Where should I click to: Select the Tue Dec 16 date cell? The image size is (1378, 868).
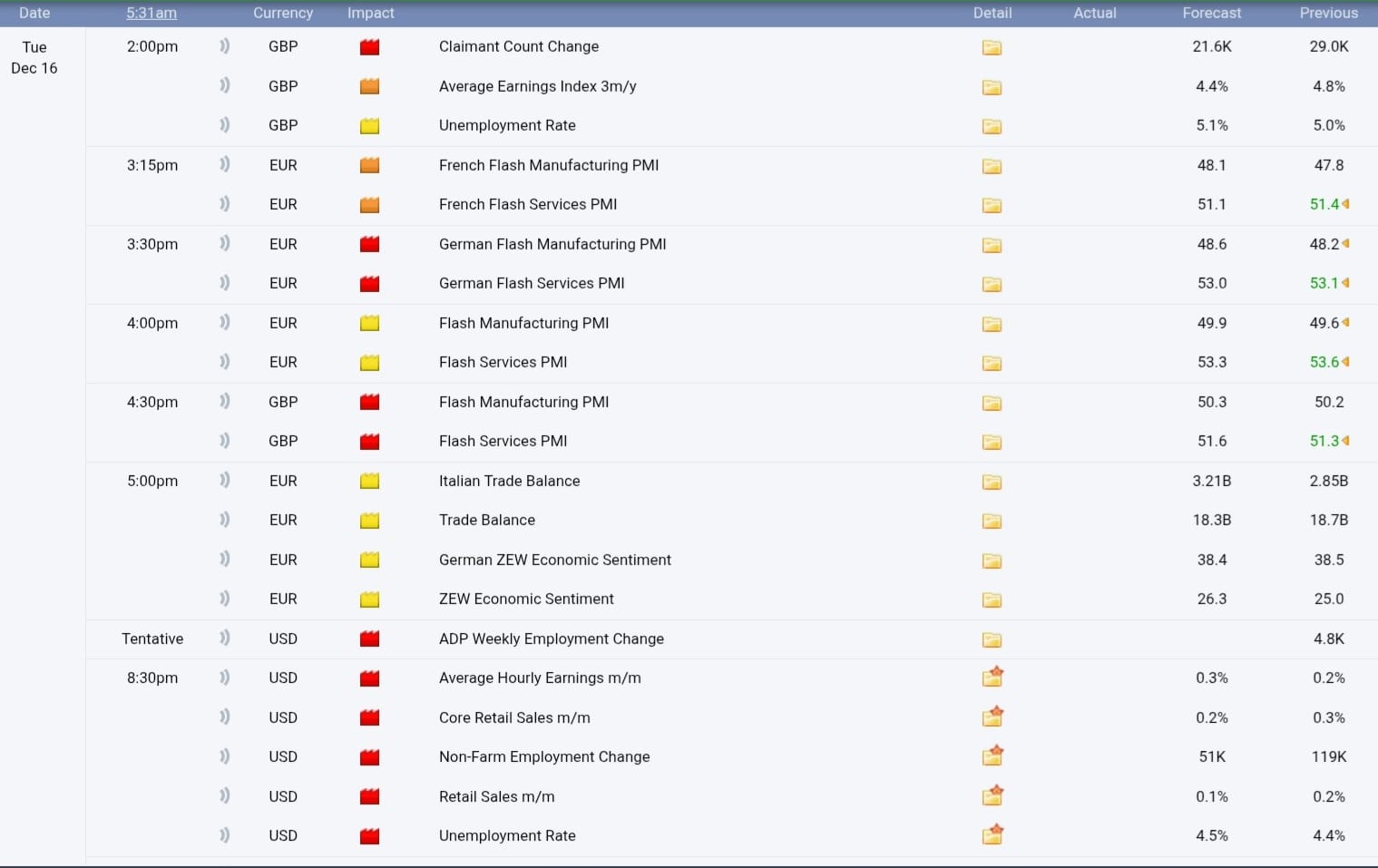point(34,57)
